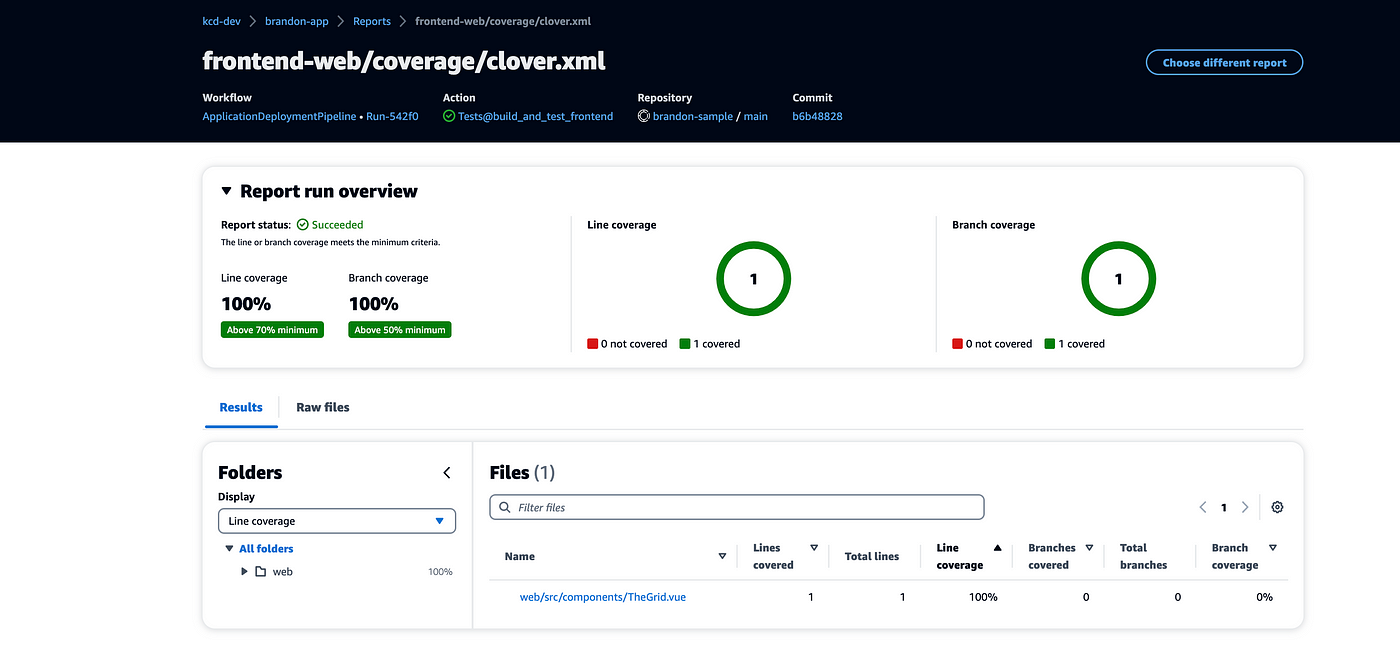The height and width of the screenshot is (651, 1400).
Task: Go to next page of files
Action: [x=1245, y=507]
